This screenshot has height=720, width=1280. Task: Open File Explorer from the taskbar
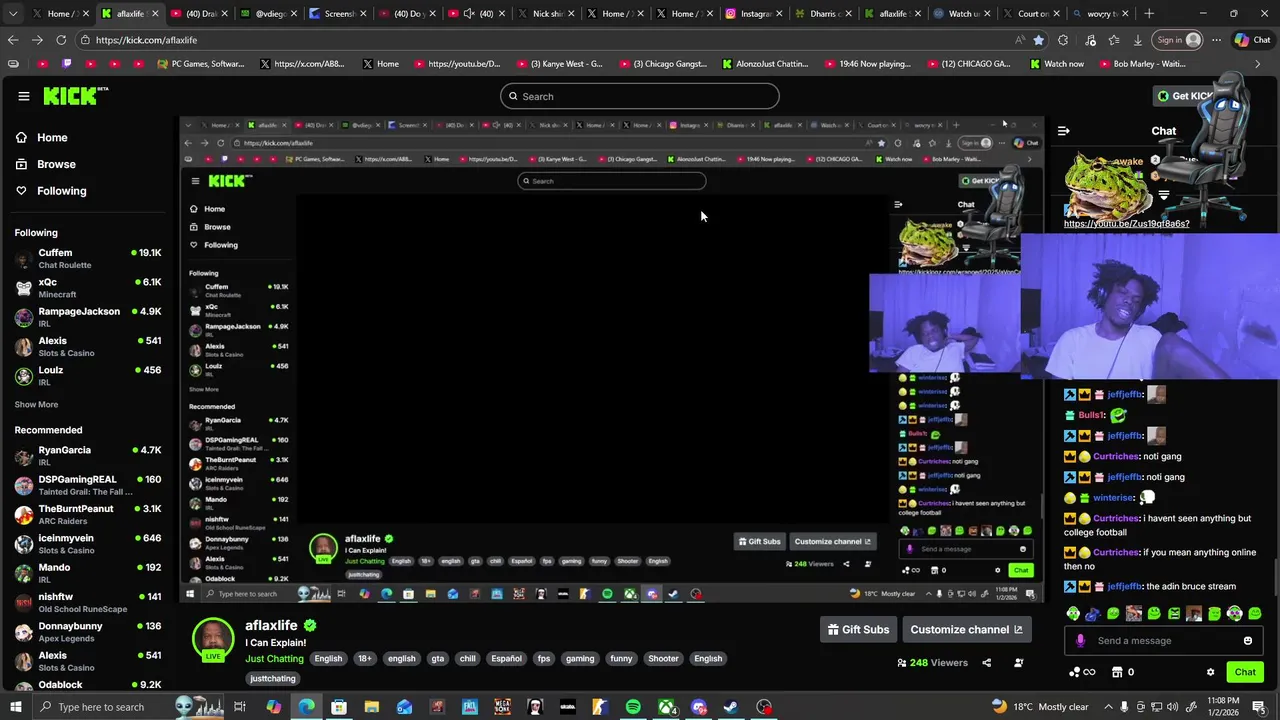371,707
